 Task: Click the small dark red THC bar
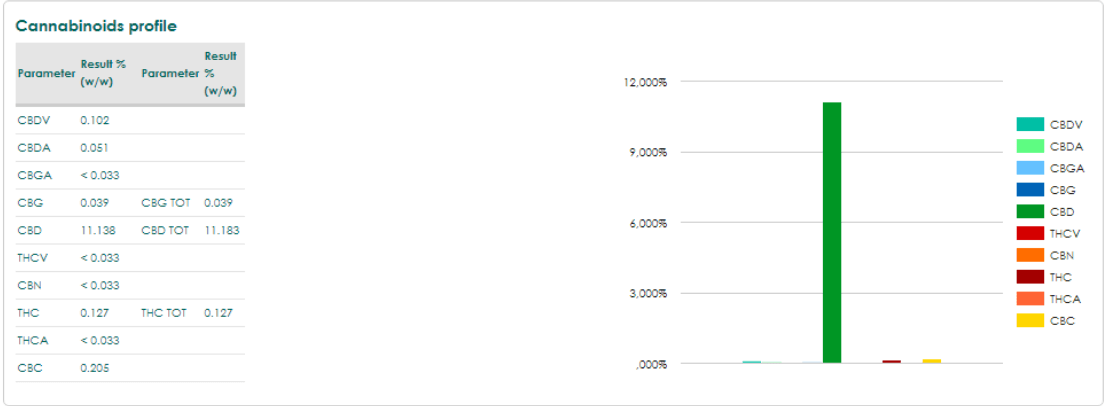pyautogui.click(x=891, y=362)
